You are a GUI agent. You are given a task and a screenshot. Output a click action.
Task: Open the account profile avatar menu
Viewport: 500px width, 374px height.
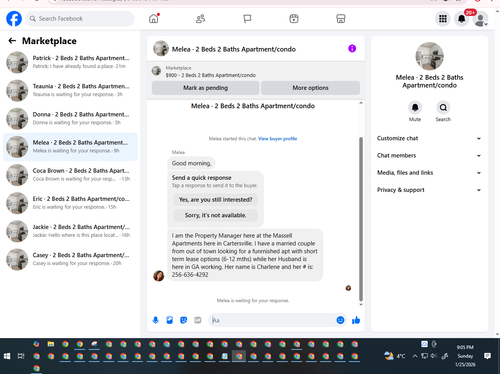[480, 19]
